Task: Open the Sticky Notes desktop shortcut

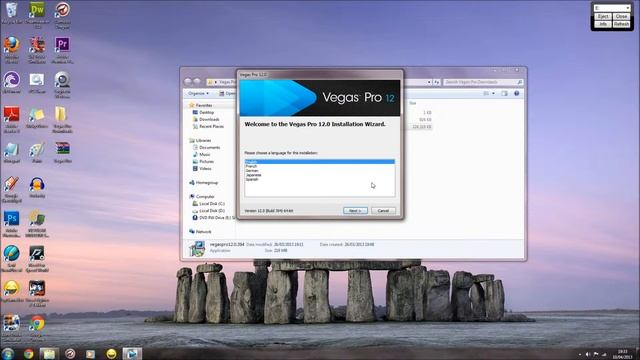Action: click(37, 118)
